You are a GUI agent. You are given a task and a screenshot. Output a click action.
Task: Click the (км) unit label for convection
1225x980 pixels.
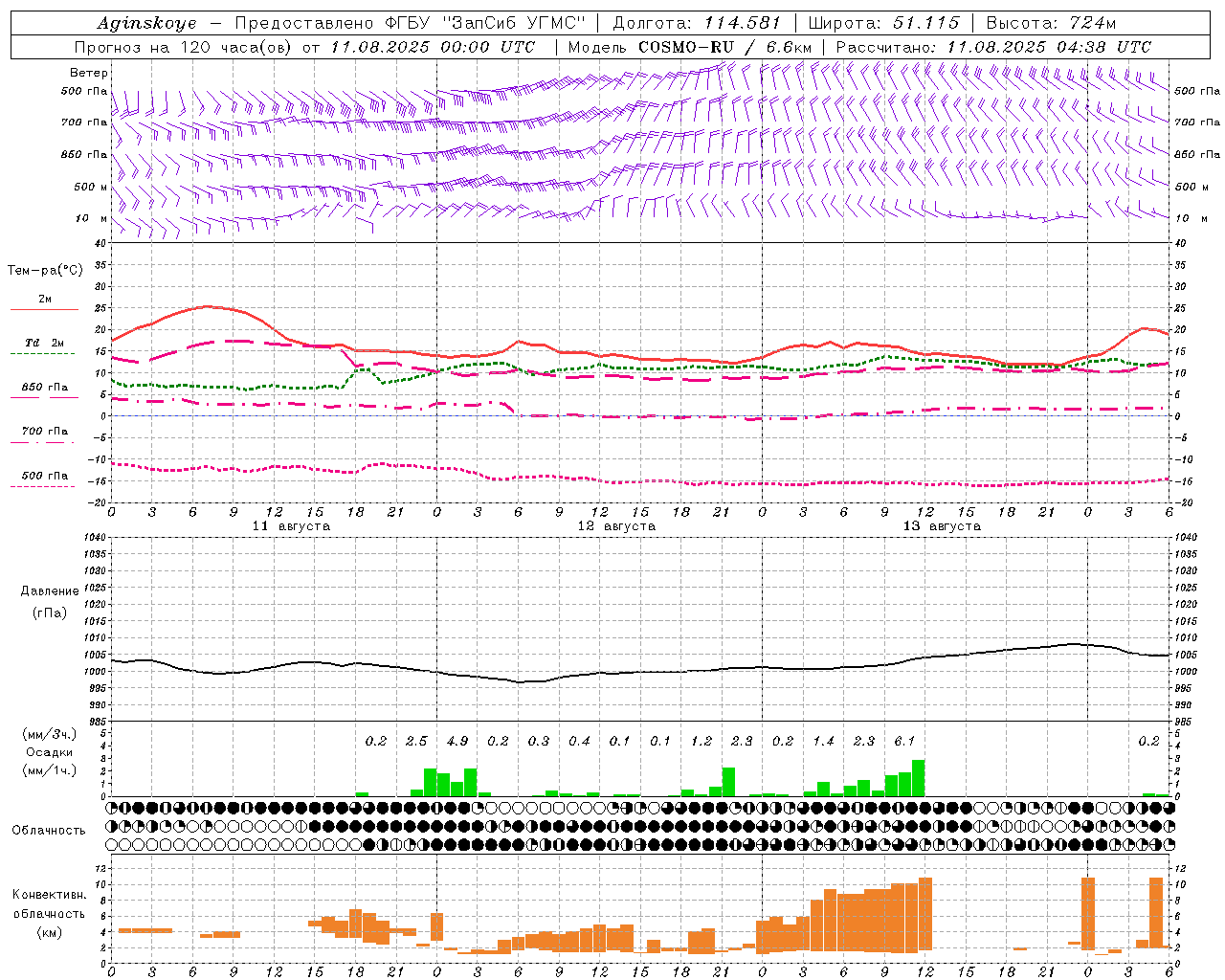click(50, 931)
